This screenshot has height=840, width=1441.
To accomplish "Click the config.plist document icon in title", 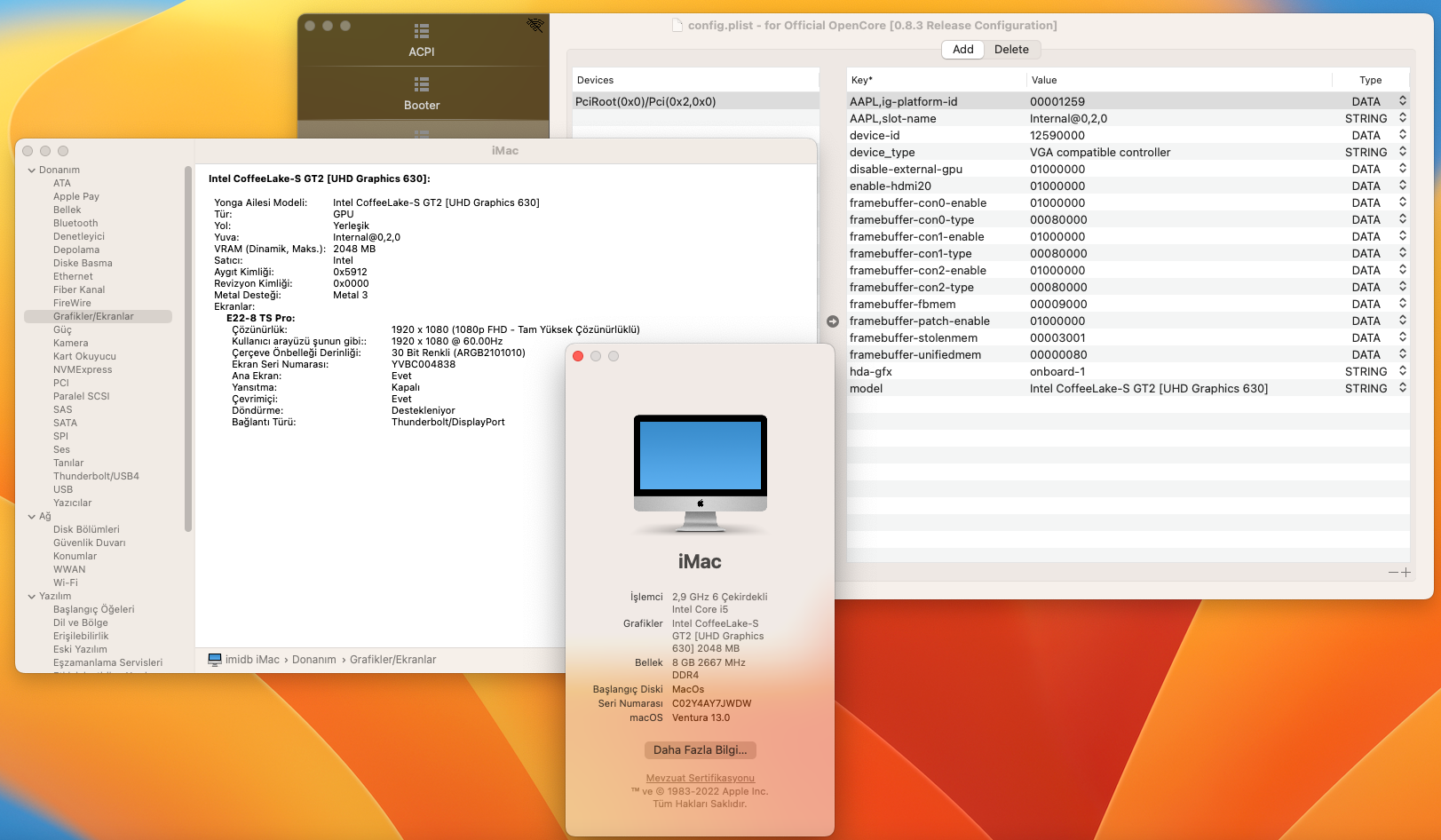I will 677,26.
